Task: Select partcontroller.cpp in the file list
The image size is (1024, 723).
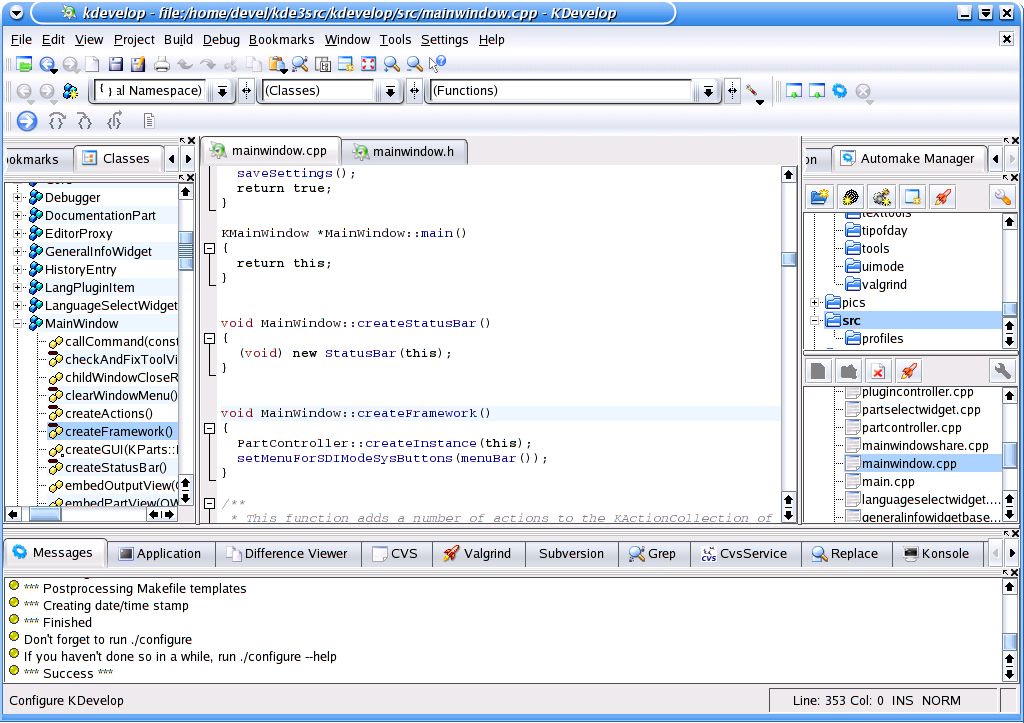Action: pyautogui.click(x=910, y=428)
